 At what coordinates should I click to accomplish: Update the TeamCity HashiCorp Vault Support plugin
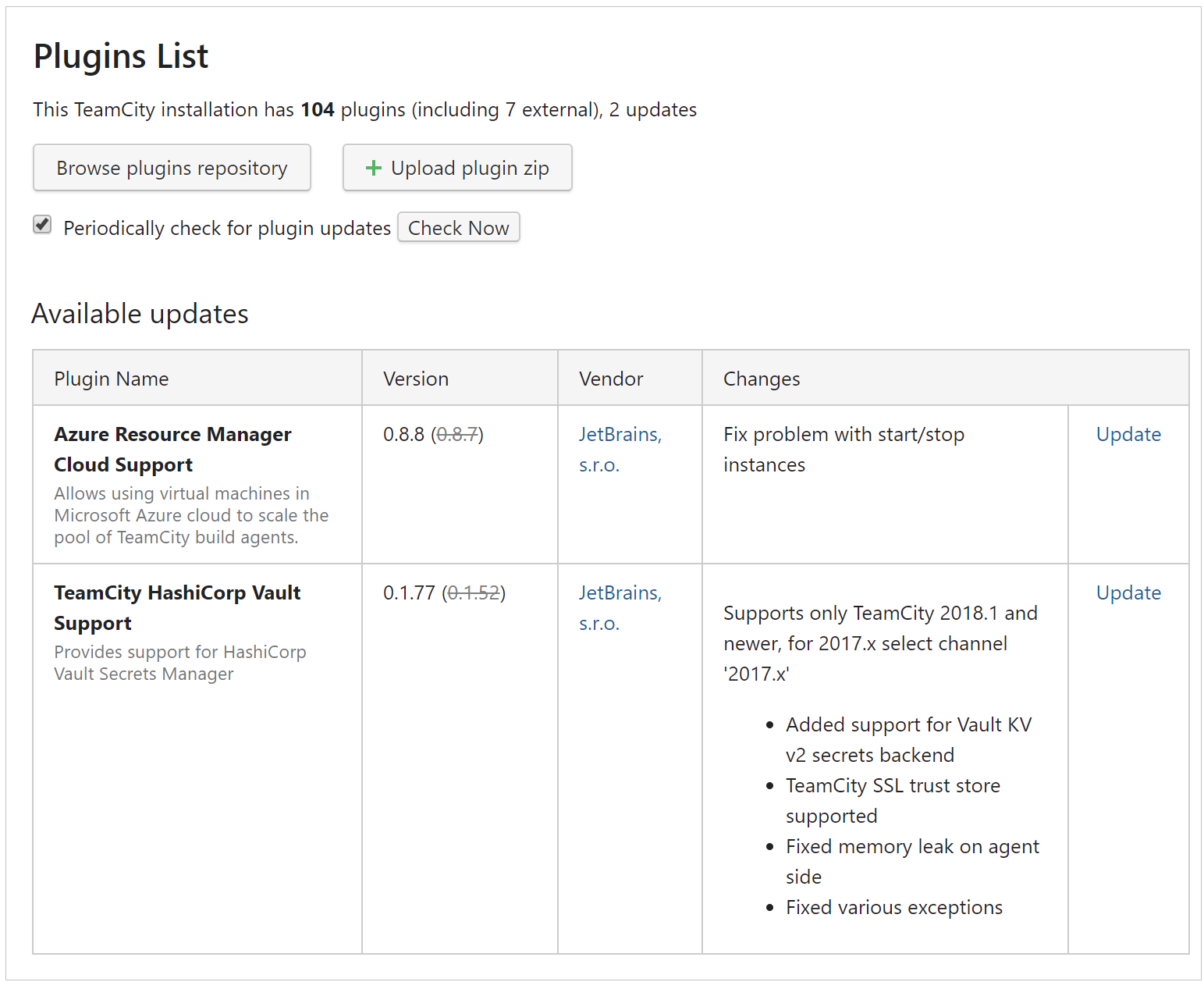1128,592
